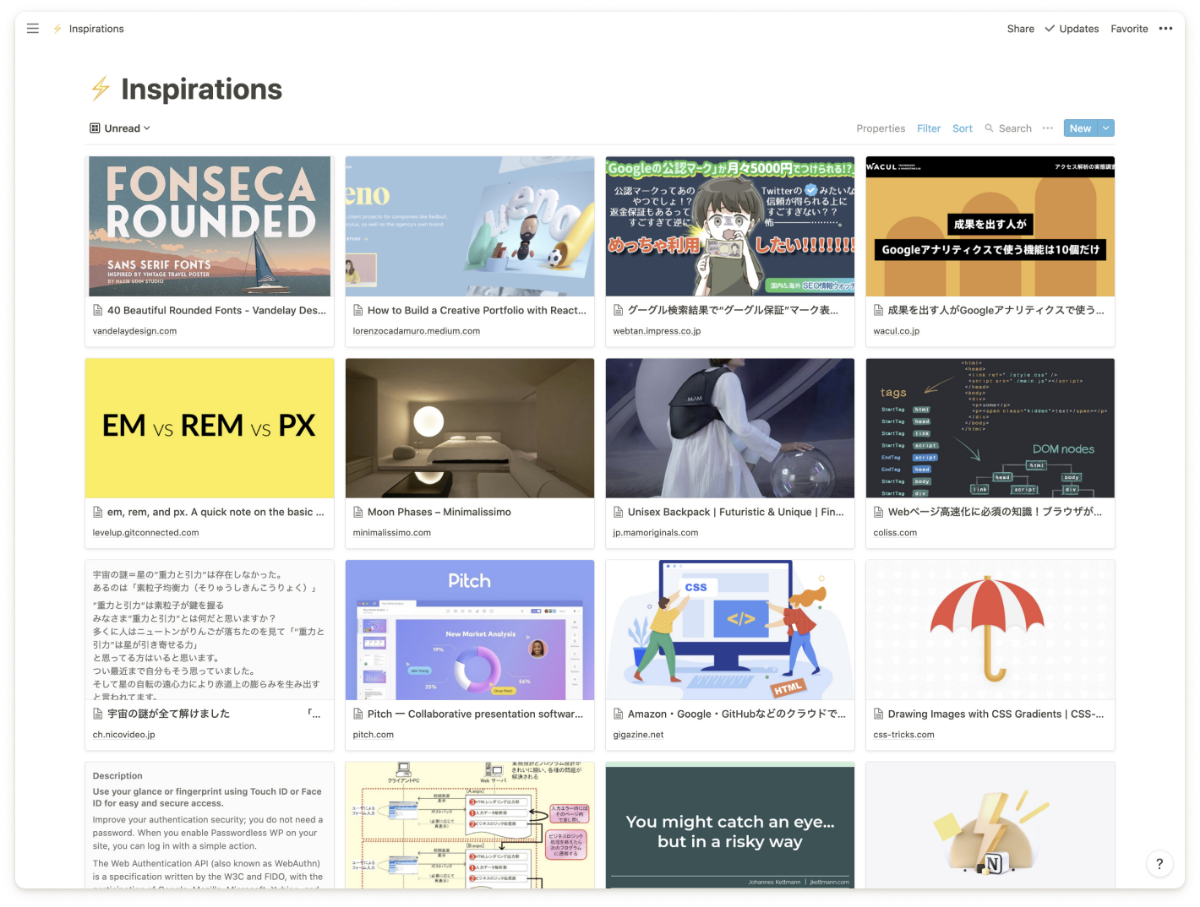
Task: Open the sidebar hamburger menu
Action: [x=33, y=29]
